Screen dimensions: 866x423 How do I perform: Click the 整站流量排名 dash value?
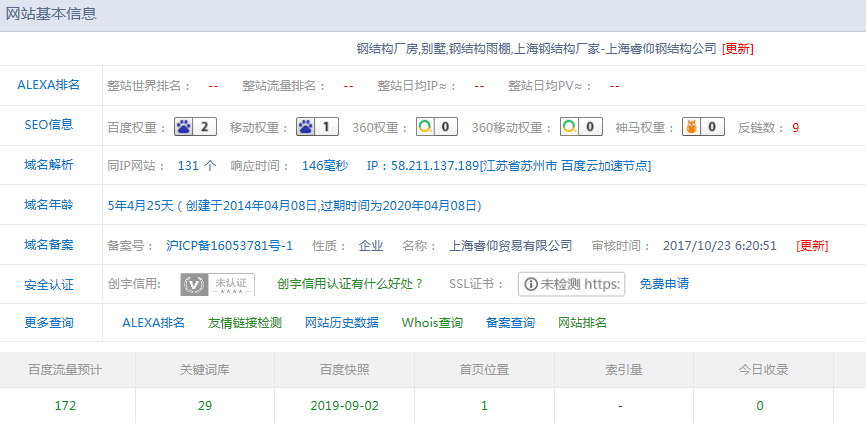tap(348, 87)
